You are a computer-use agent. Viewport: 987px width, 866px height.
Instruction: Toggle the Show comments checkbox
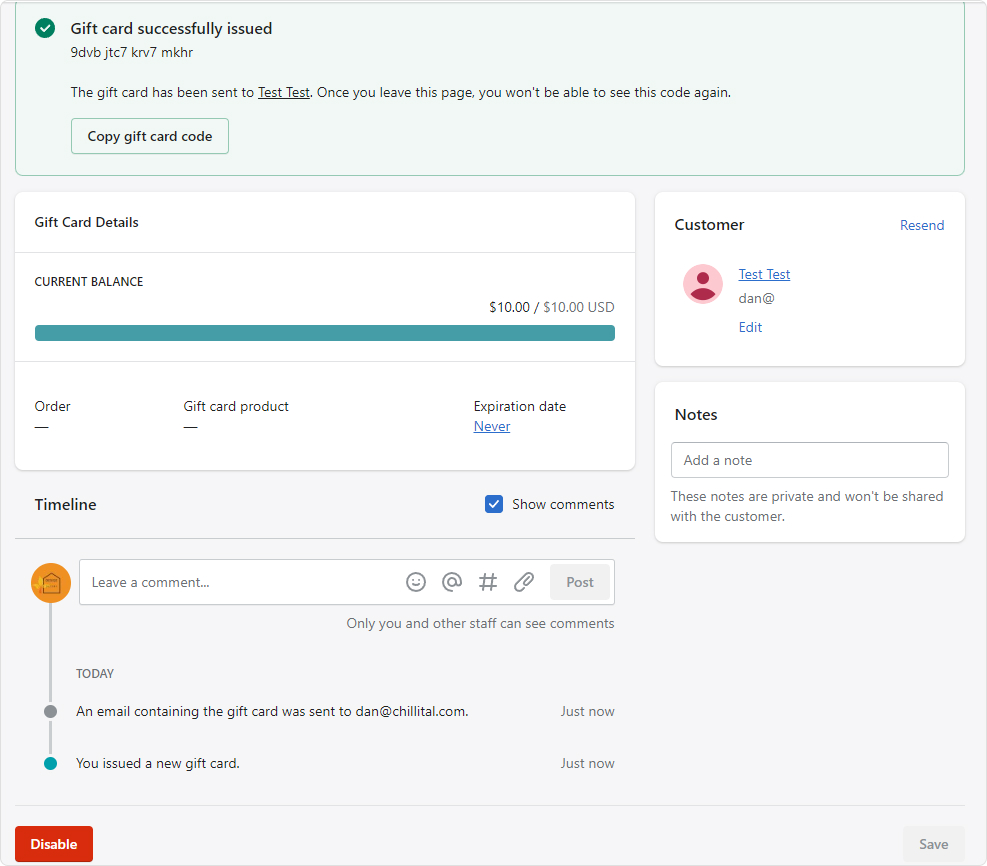click(494, 504)
